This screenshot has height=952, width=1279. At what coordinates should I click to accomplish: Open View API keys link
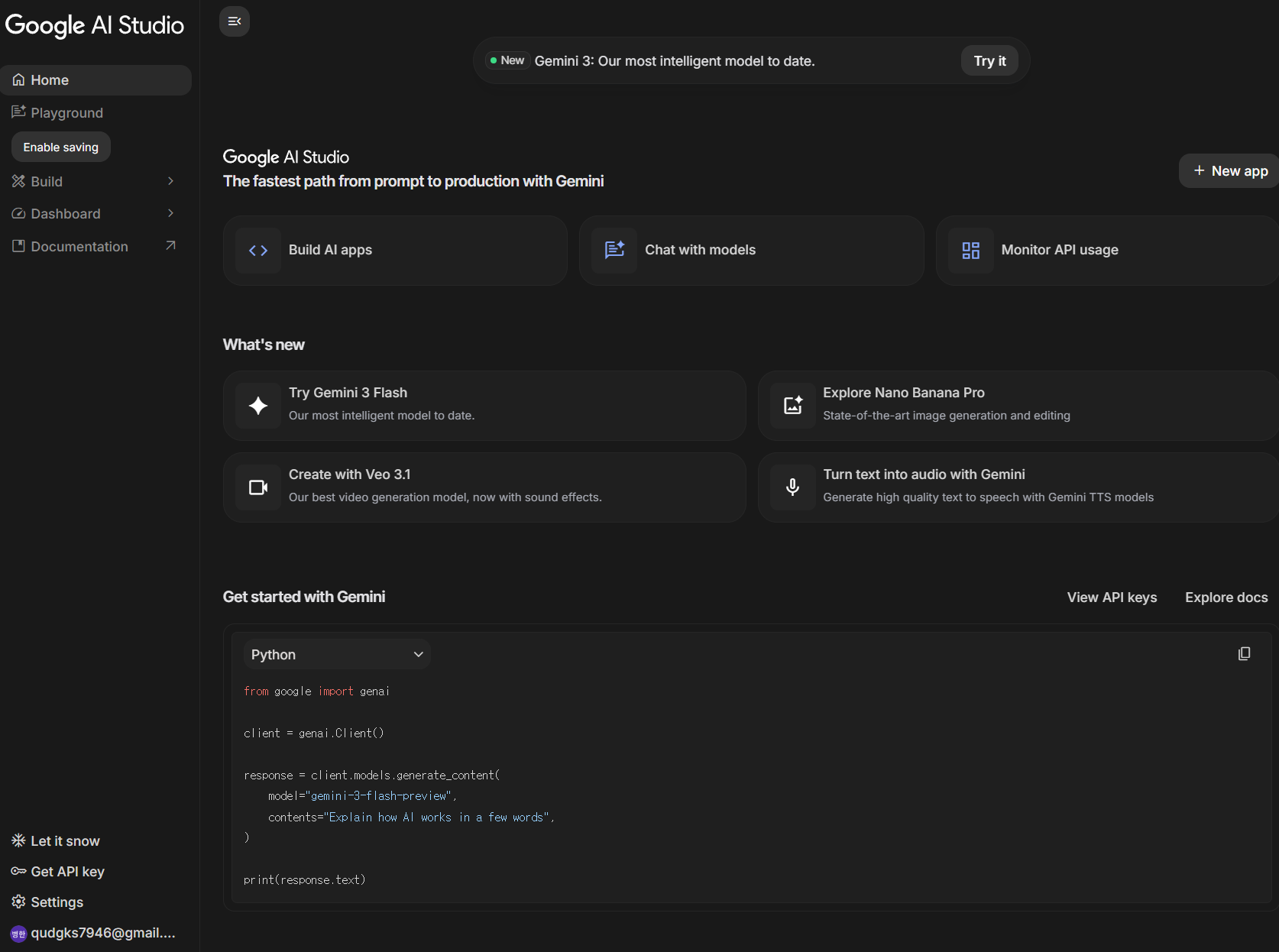point(1112,597)
